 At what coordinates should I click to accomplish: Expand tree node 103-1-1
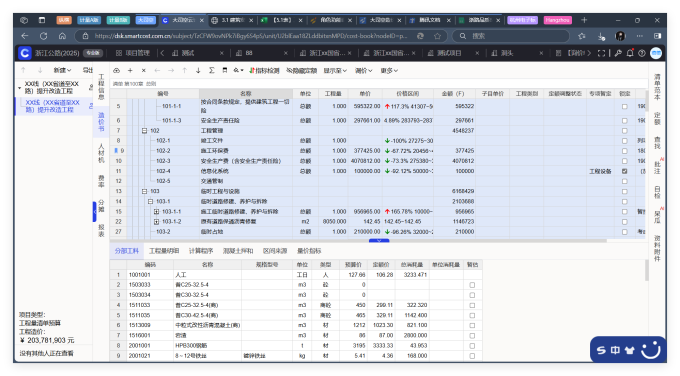(157, 212)
